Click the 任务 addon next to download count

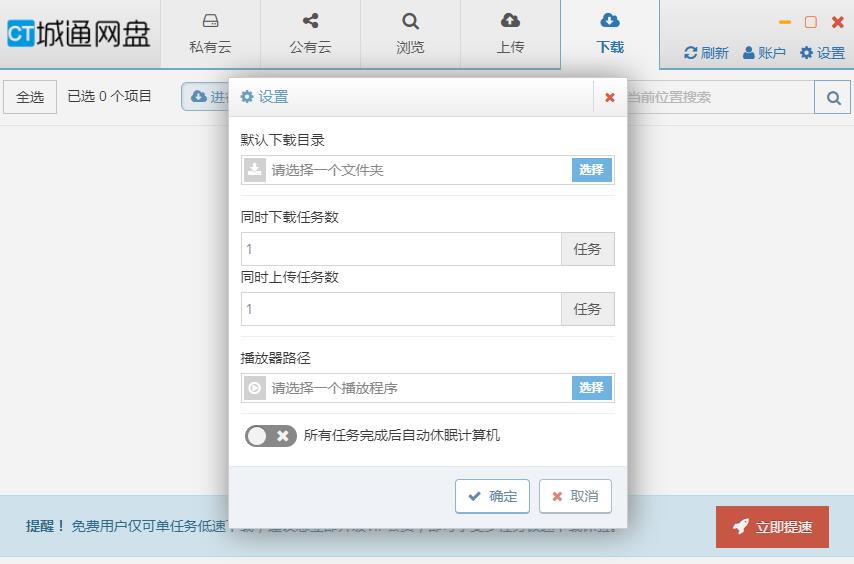588,249
